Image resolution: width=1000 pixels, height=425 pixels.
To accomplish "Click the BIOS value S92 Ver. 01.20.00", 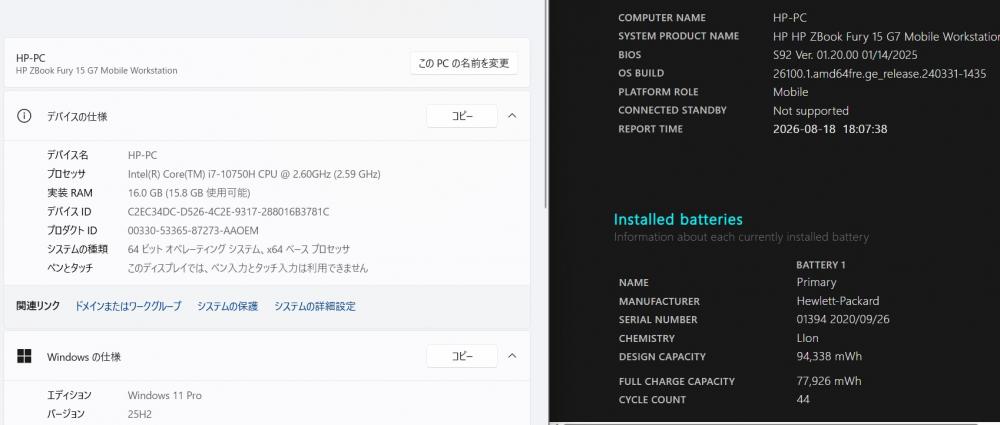I will coord(845,55).
